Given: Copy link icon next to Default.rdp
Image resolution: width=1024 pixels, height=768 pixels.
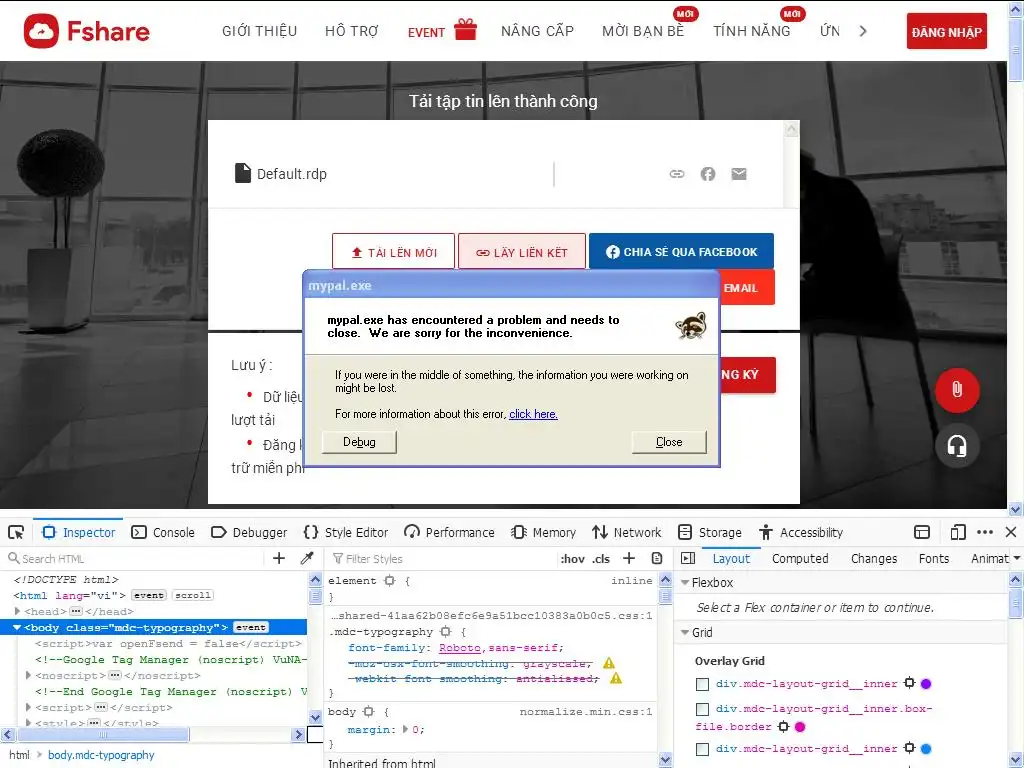Looking at the screenshot, I should pos(677,174).
